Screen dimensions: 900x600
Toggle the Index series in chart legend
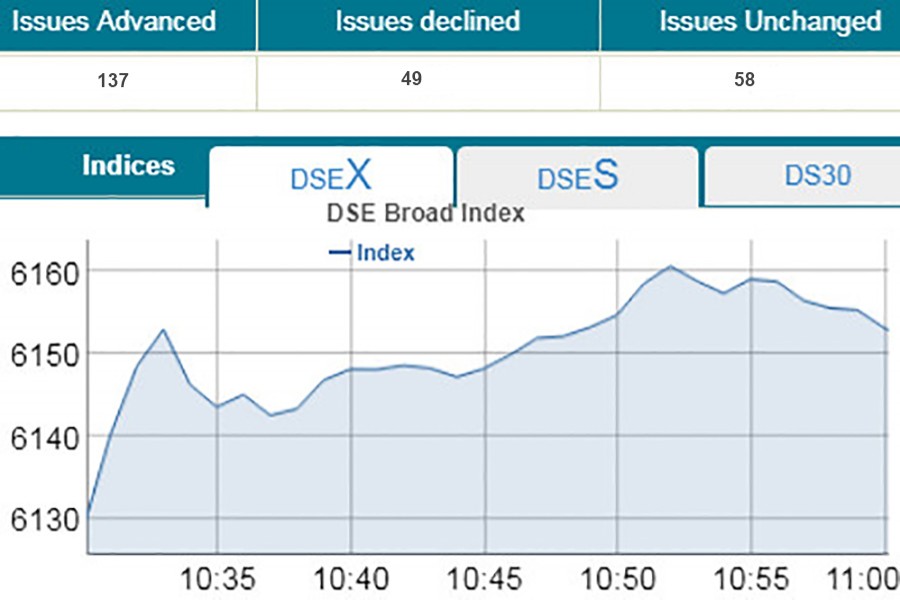tap(385, 253)
